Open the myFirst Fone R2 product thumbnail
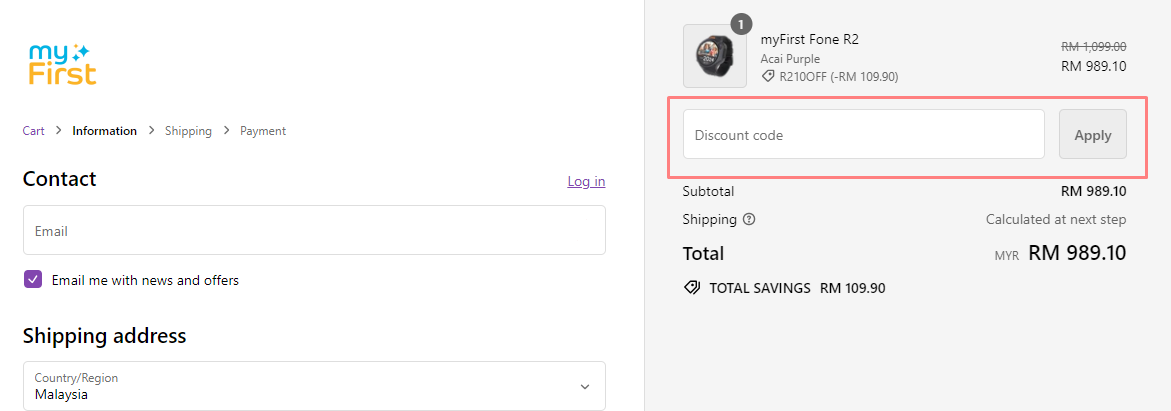Screen dimensions: 1171x411 point(714,56)
